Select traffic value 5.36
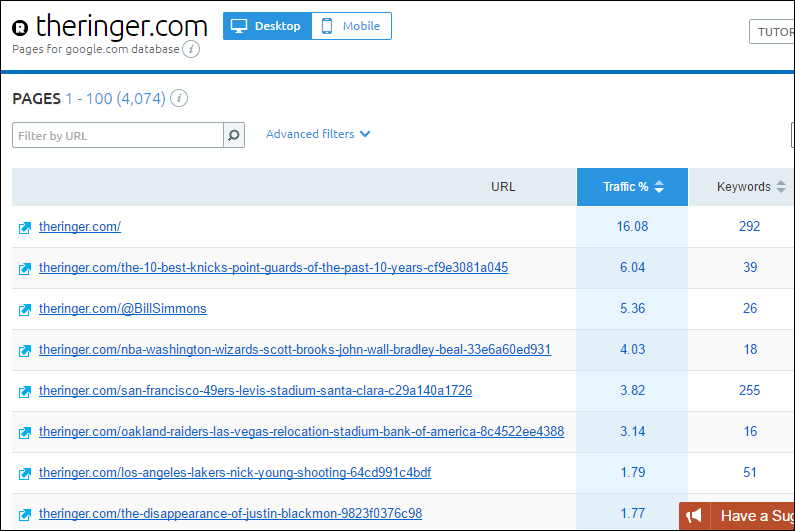This screenshot has height=531, width=795. [x=632, y=309]
